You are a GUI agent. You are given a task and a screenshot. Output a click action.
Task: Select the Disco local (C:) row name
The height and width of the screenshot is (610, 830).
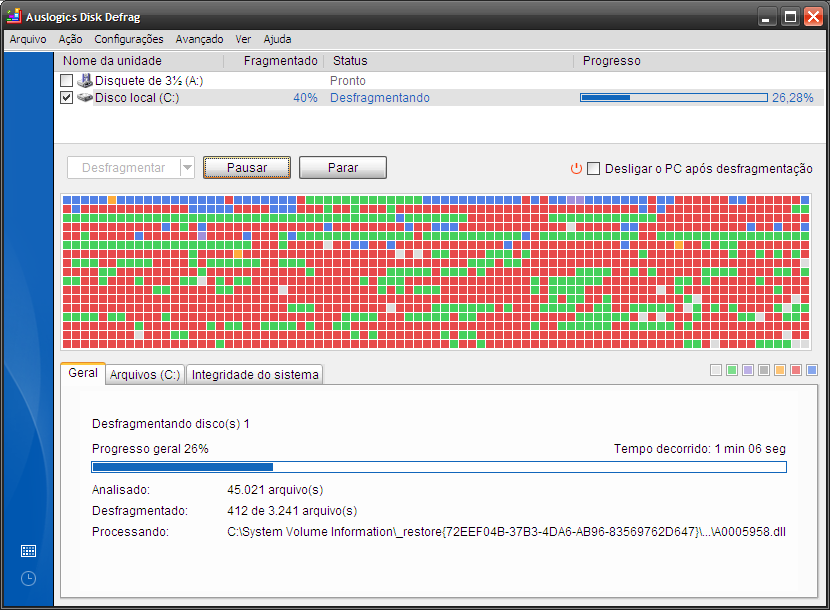[x=137, y=98]
